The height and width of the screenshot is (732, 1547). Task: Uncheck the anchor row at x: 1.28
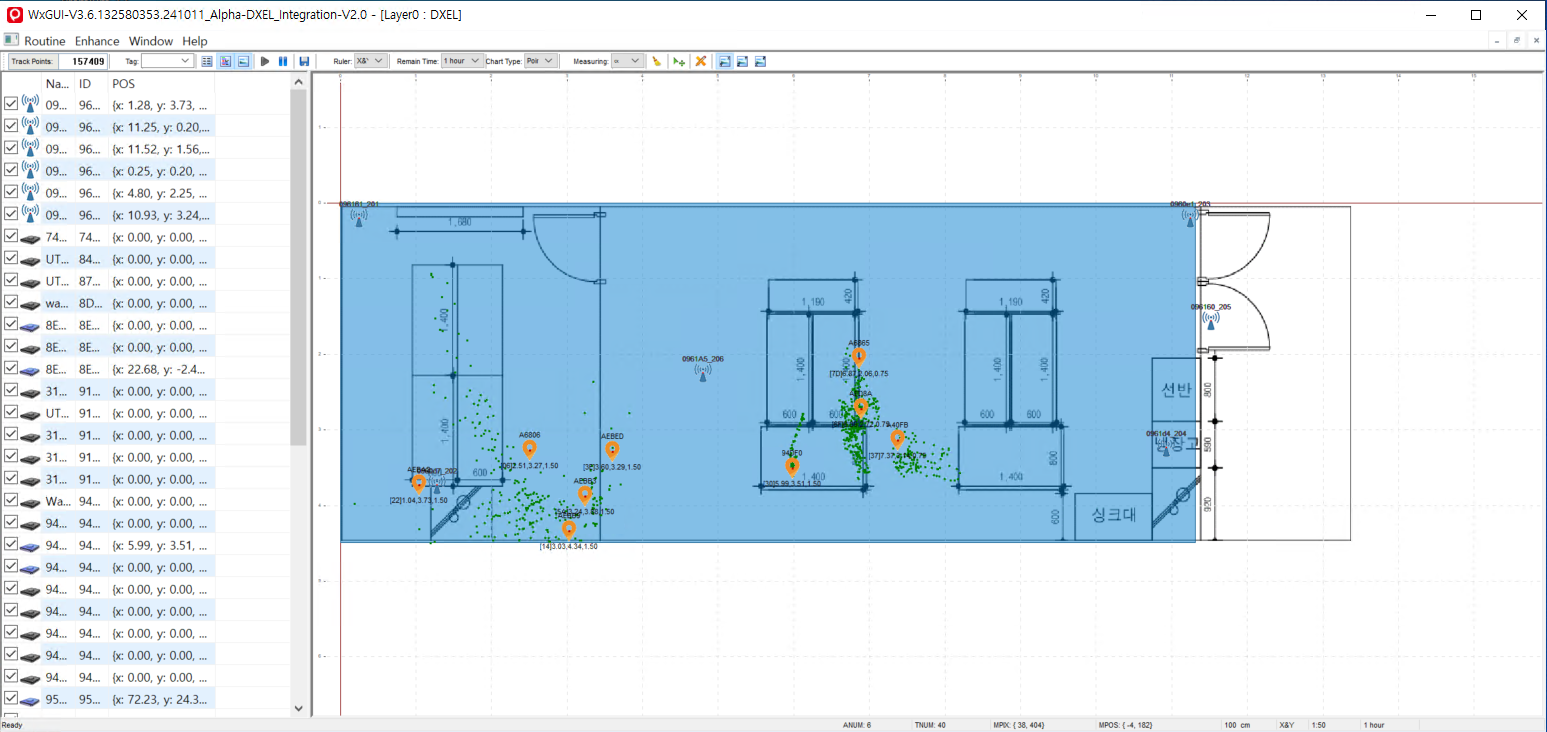tap(11, 104)
